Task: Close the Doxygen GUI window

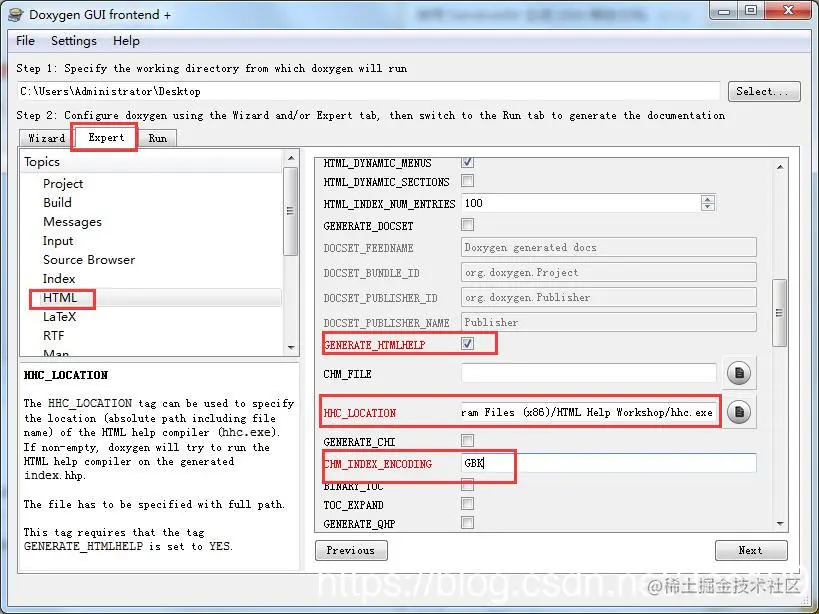Action: pyautogui.click(x=789, y=10)
